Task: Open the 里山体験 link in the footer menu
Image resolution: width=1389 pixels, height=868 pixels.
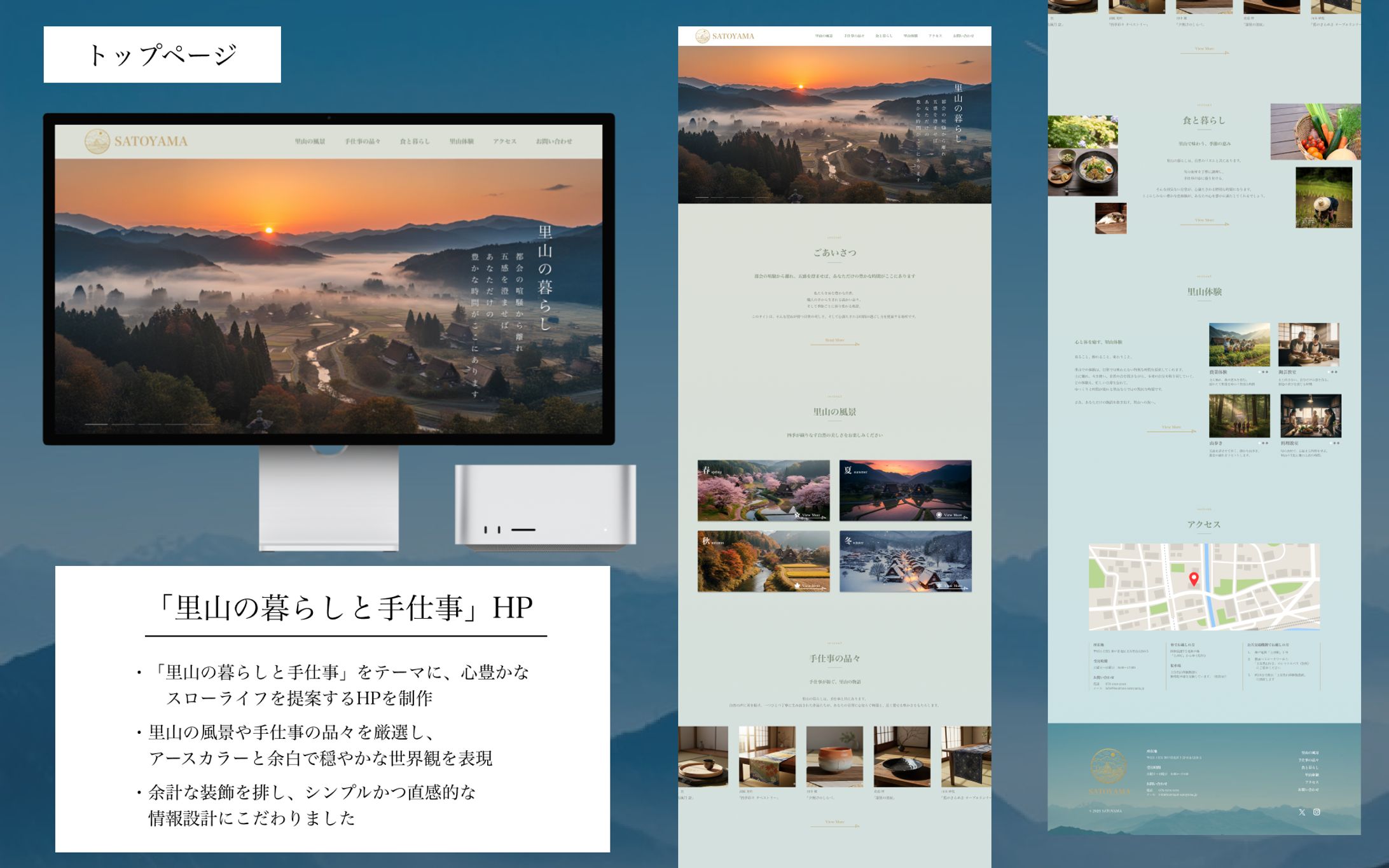Action: [1312, 775]
